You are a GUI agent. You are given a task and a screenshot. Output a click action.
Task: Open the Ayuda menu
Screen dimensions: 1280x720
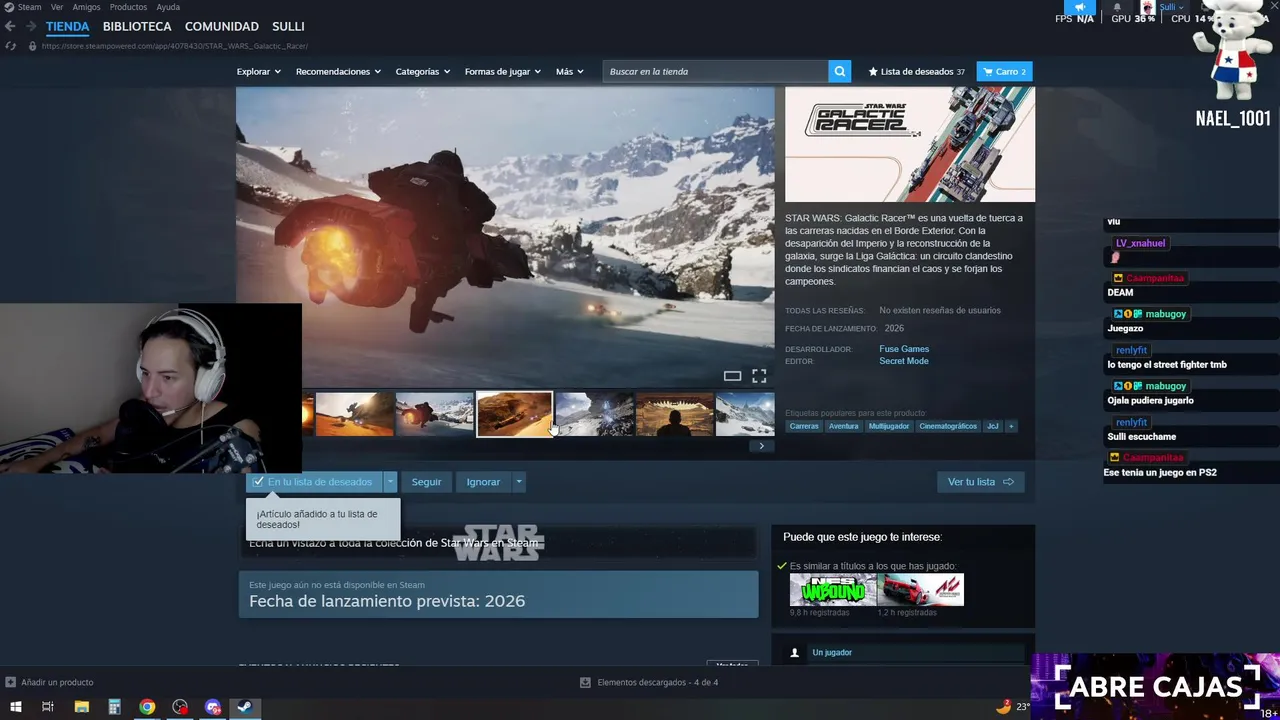click(168, 7)
